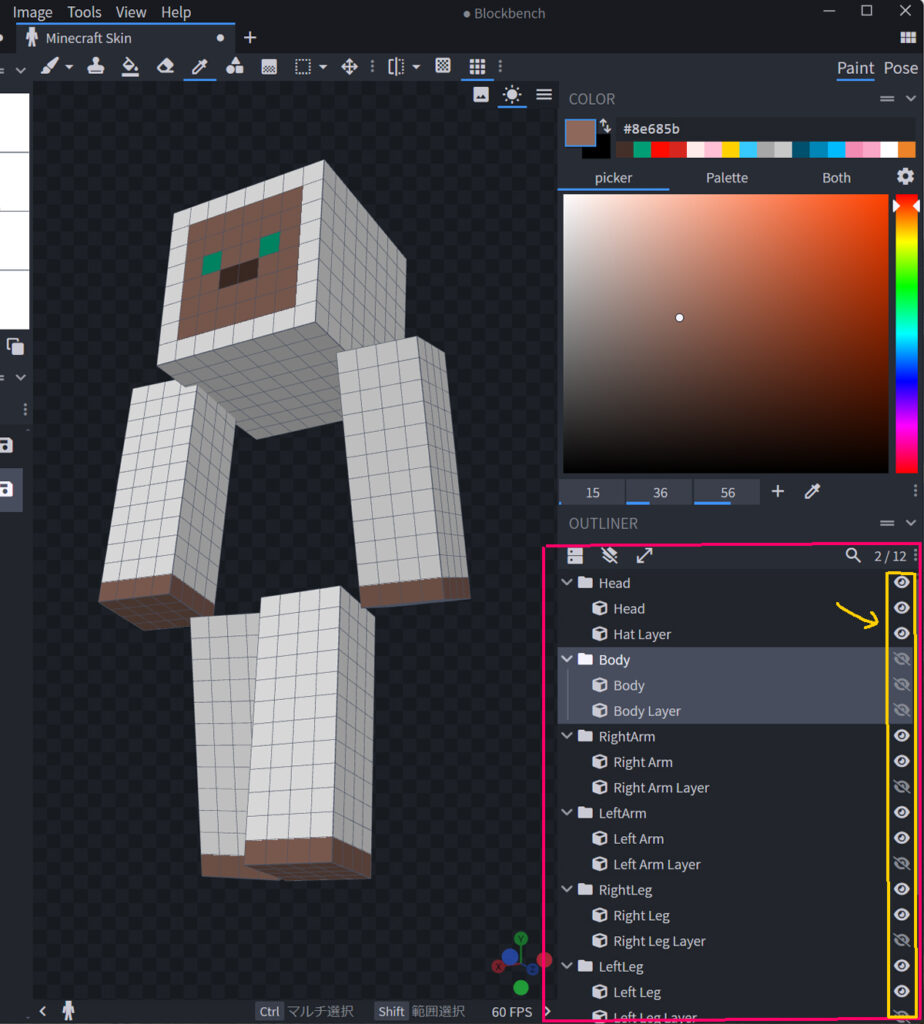Pick the Draw Shape tool

(234, 67)
